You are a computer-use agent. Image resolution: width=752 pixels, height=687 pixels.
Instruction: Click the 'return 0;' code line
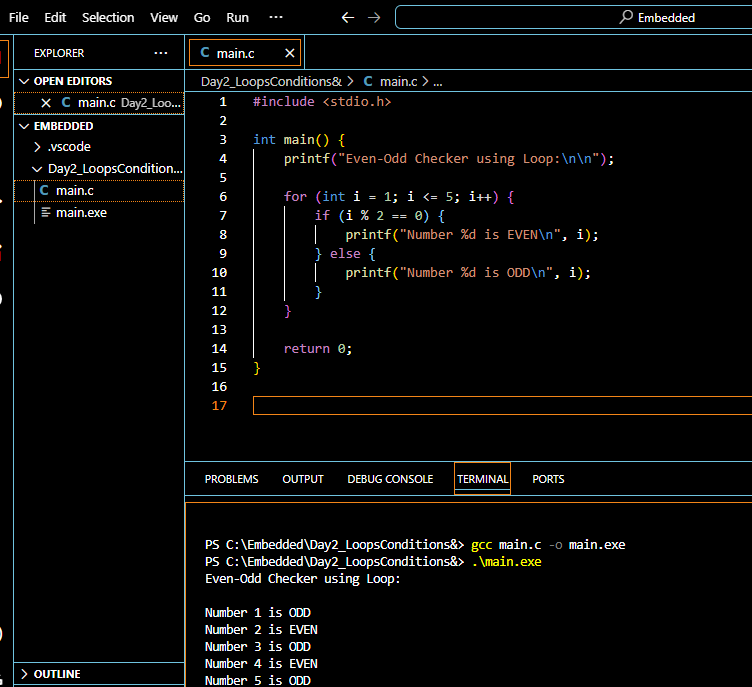point(318,349)
